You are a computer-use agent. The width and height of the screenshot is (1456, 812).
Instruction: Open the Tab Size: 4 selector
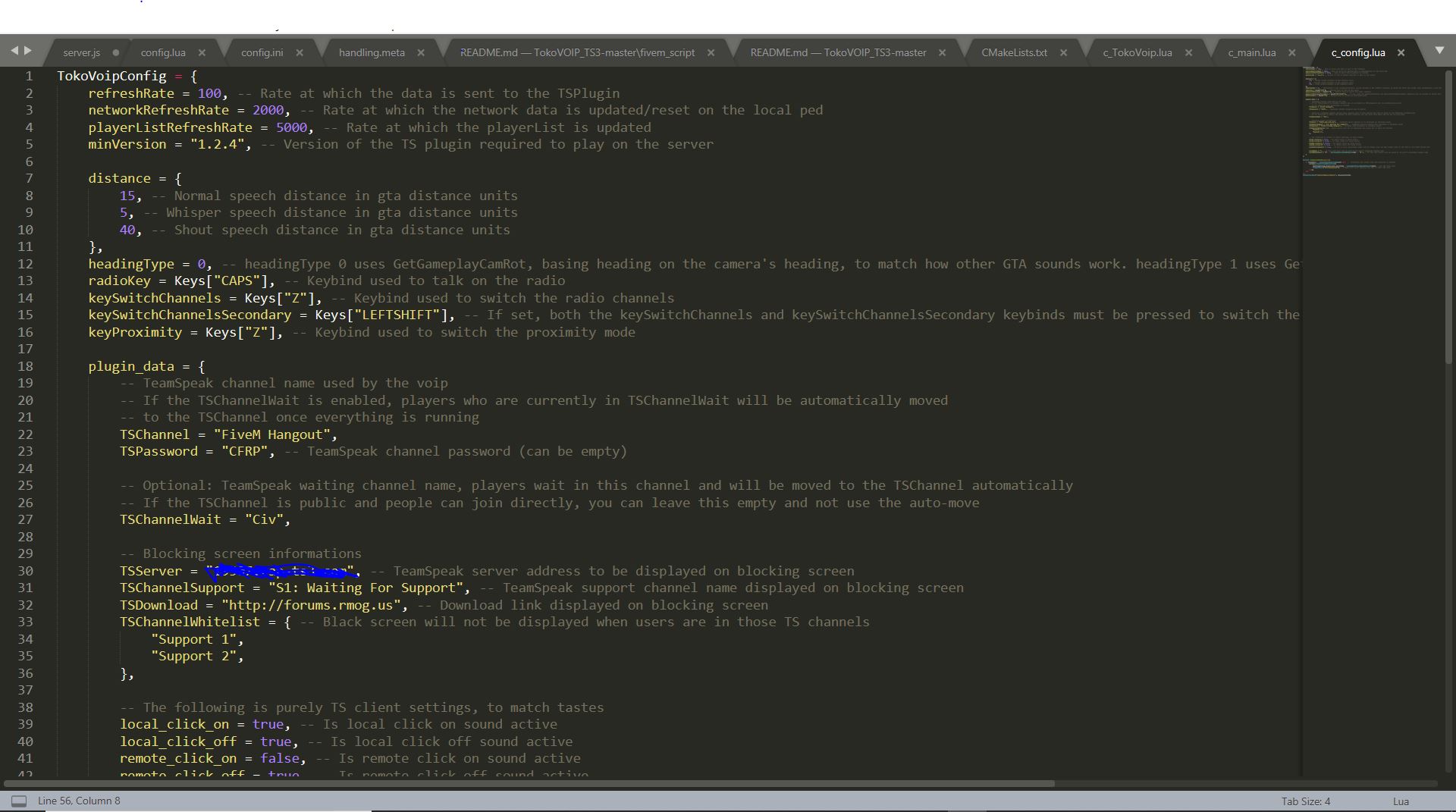coord(1304,800)
